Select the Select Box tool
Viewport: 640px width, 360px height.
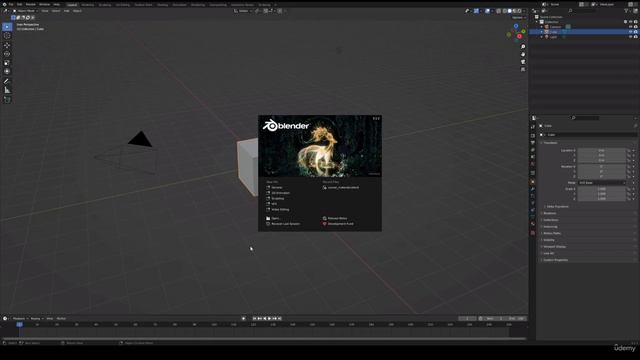pyautogui.click(x=7, y=27)
